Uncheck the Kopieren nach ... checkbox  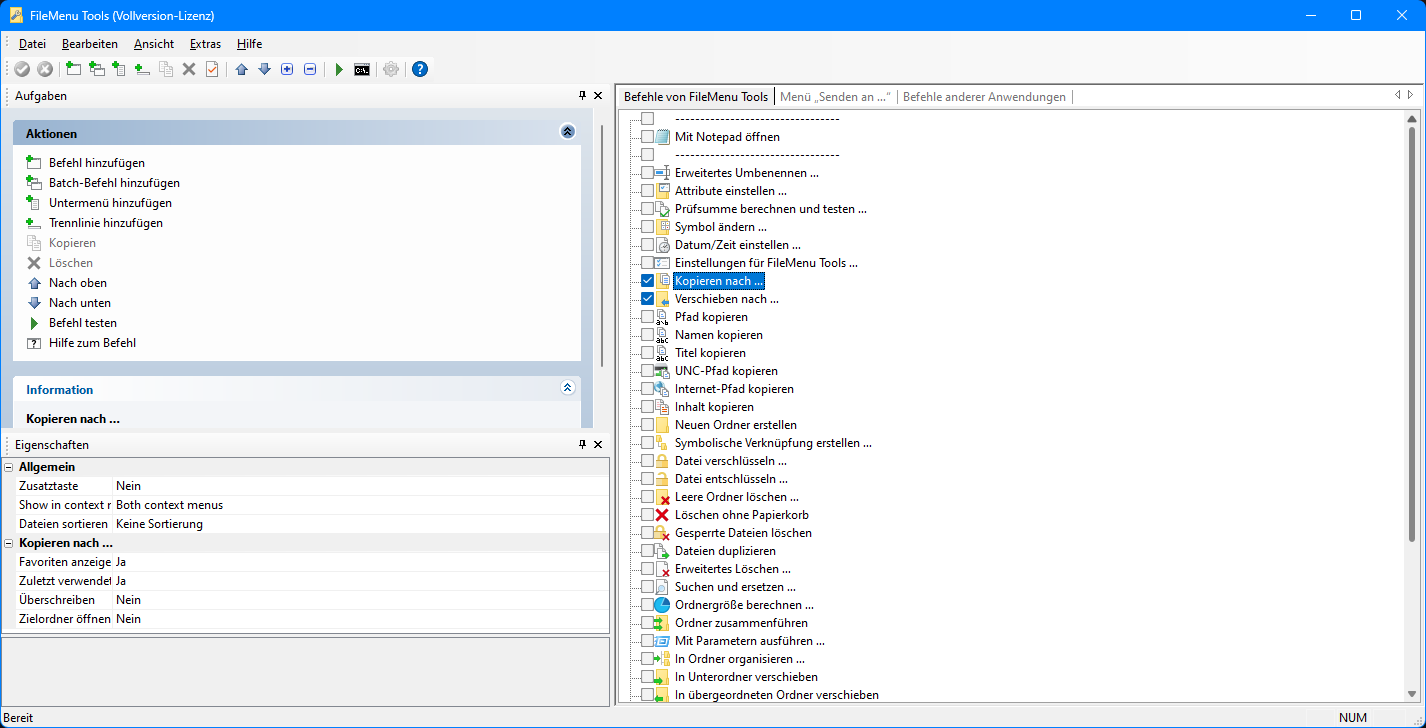(x=647, y=281)
